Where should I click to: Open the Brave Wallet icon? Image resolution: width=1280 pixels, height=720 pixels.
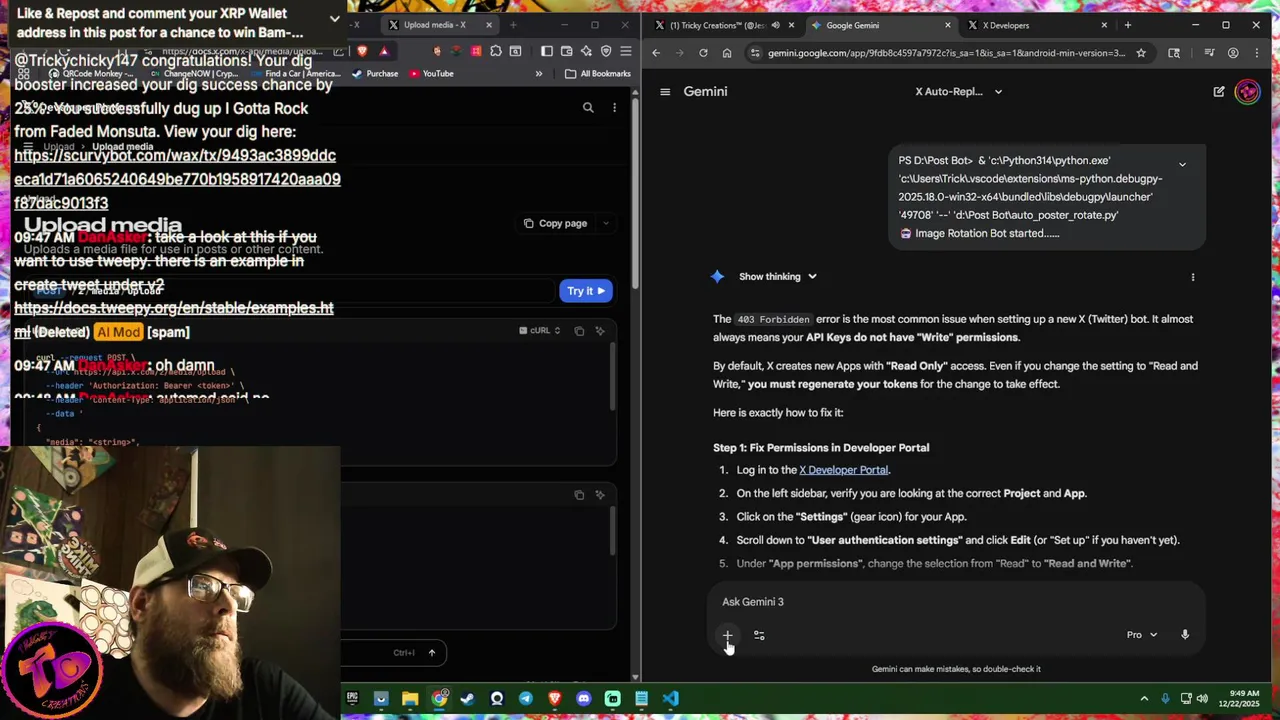click(568, 51)
